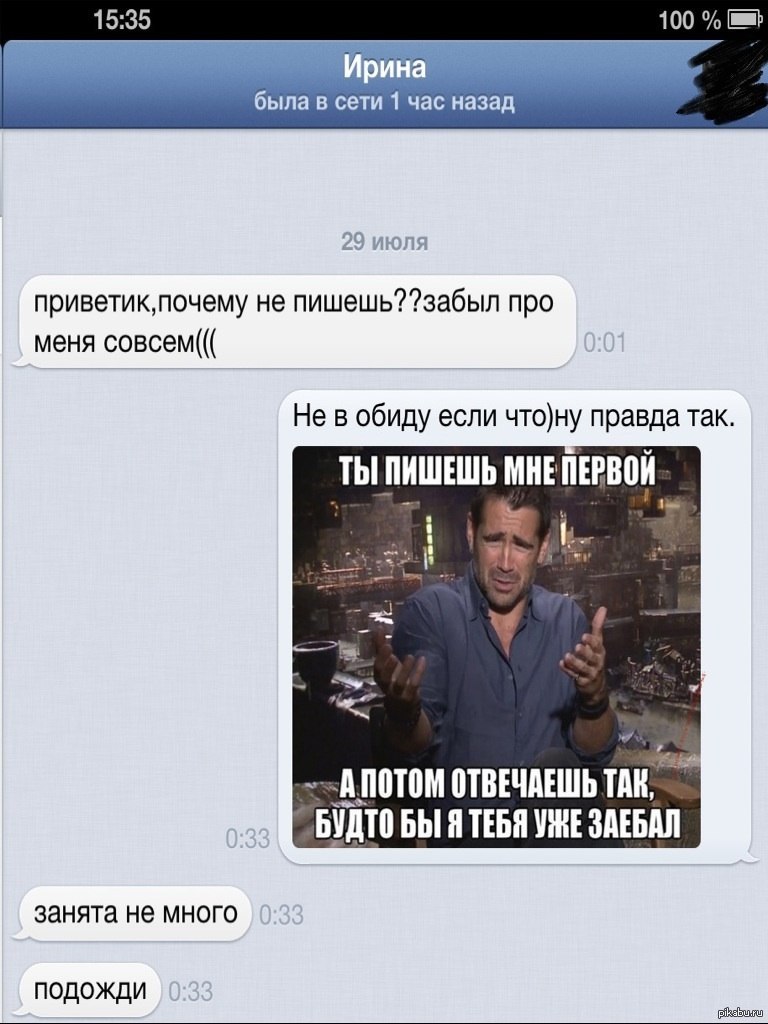Tap the 100 % battery percentage
768x1024 pixels.
click(x=689, y=20)
